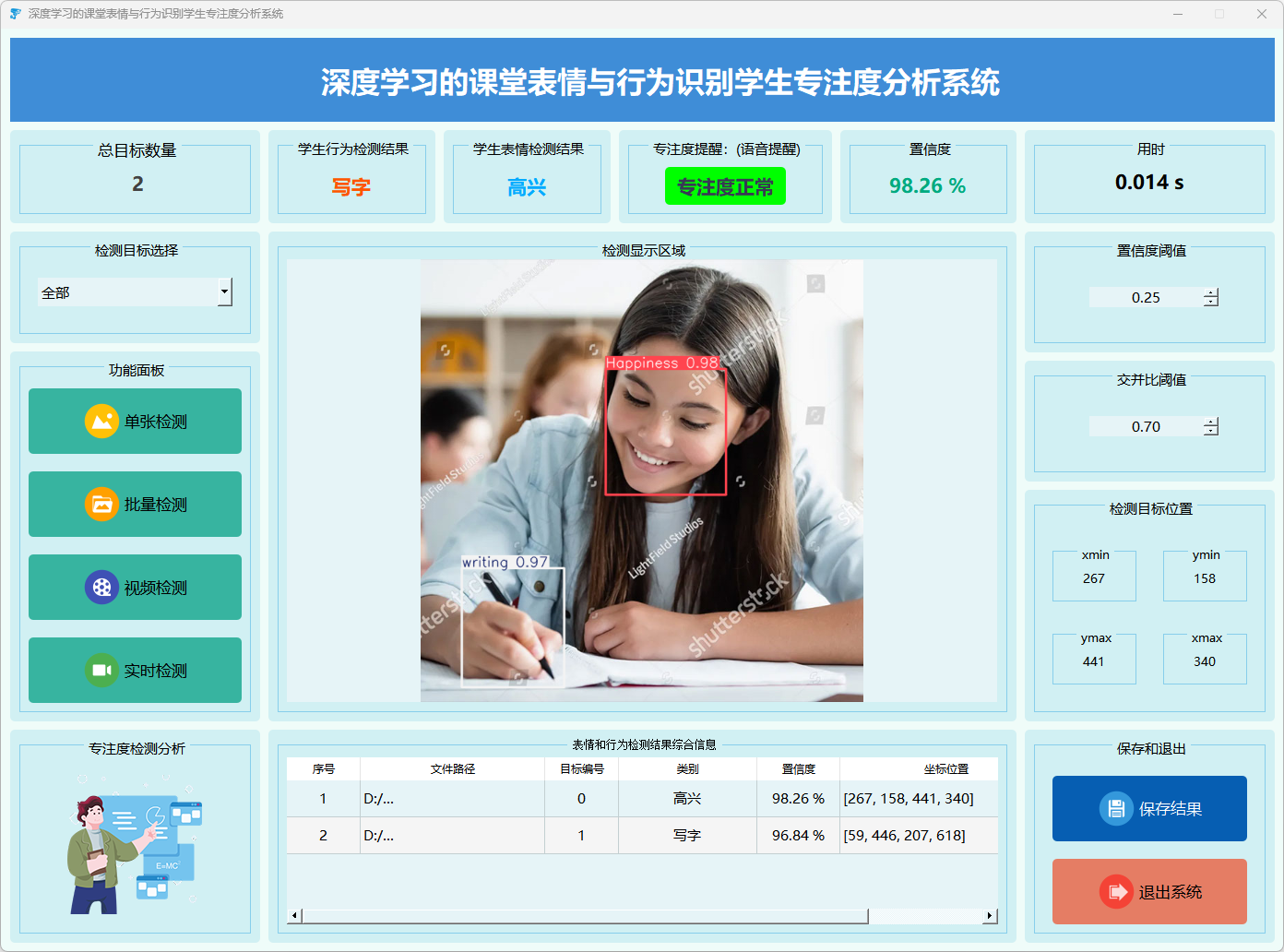
Task: Click the exit system arrow icon
Action: (x=1116, y=892)
